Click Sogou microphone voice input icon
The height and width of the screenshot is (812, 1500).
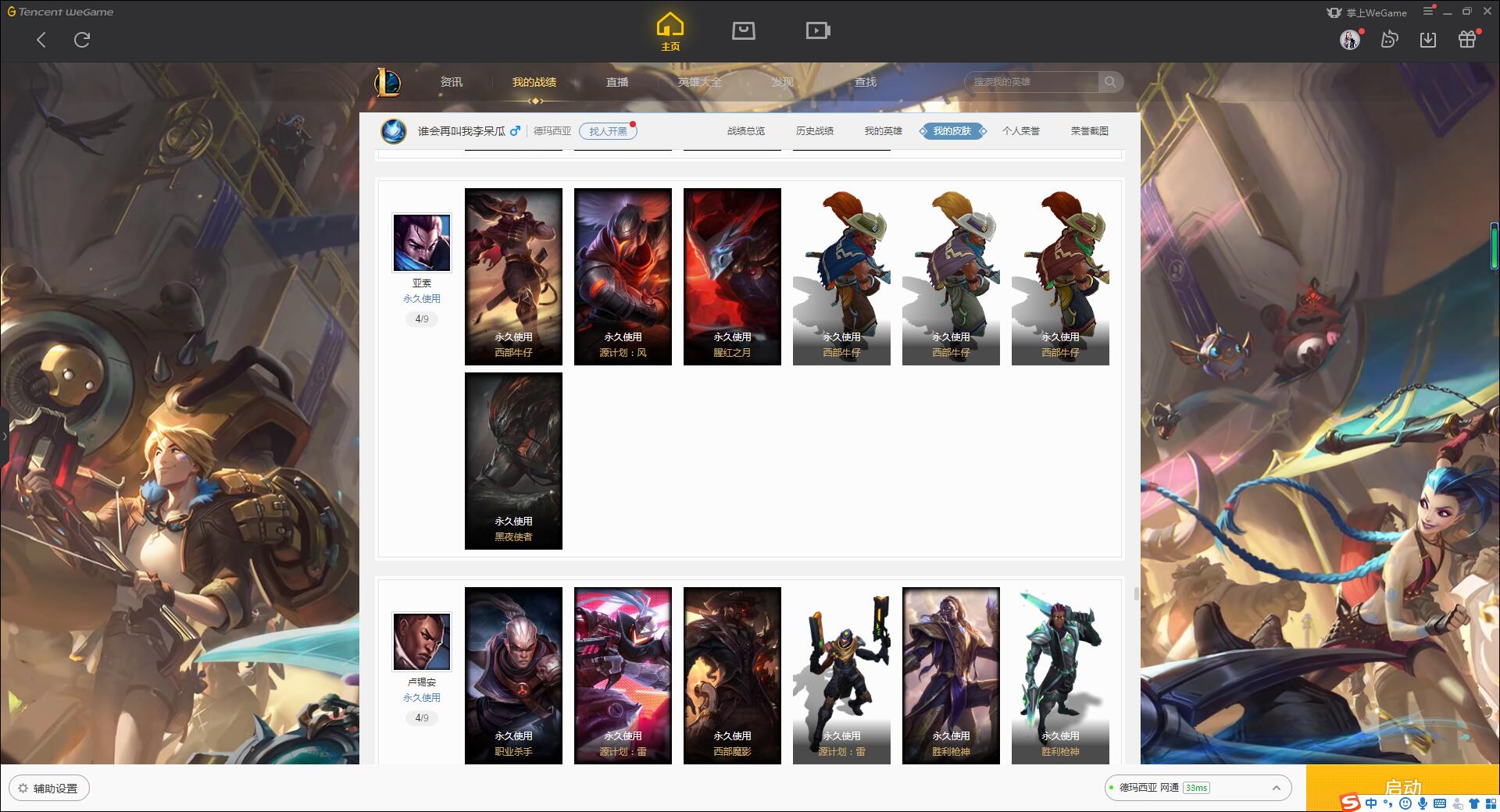point(1423,803)
